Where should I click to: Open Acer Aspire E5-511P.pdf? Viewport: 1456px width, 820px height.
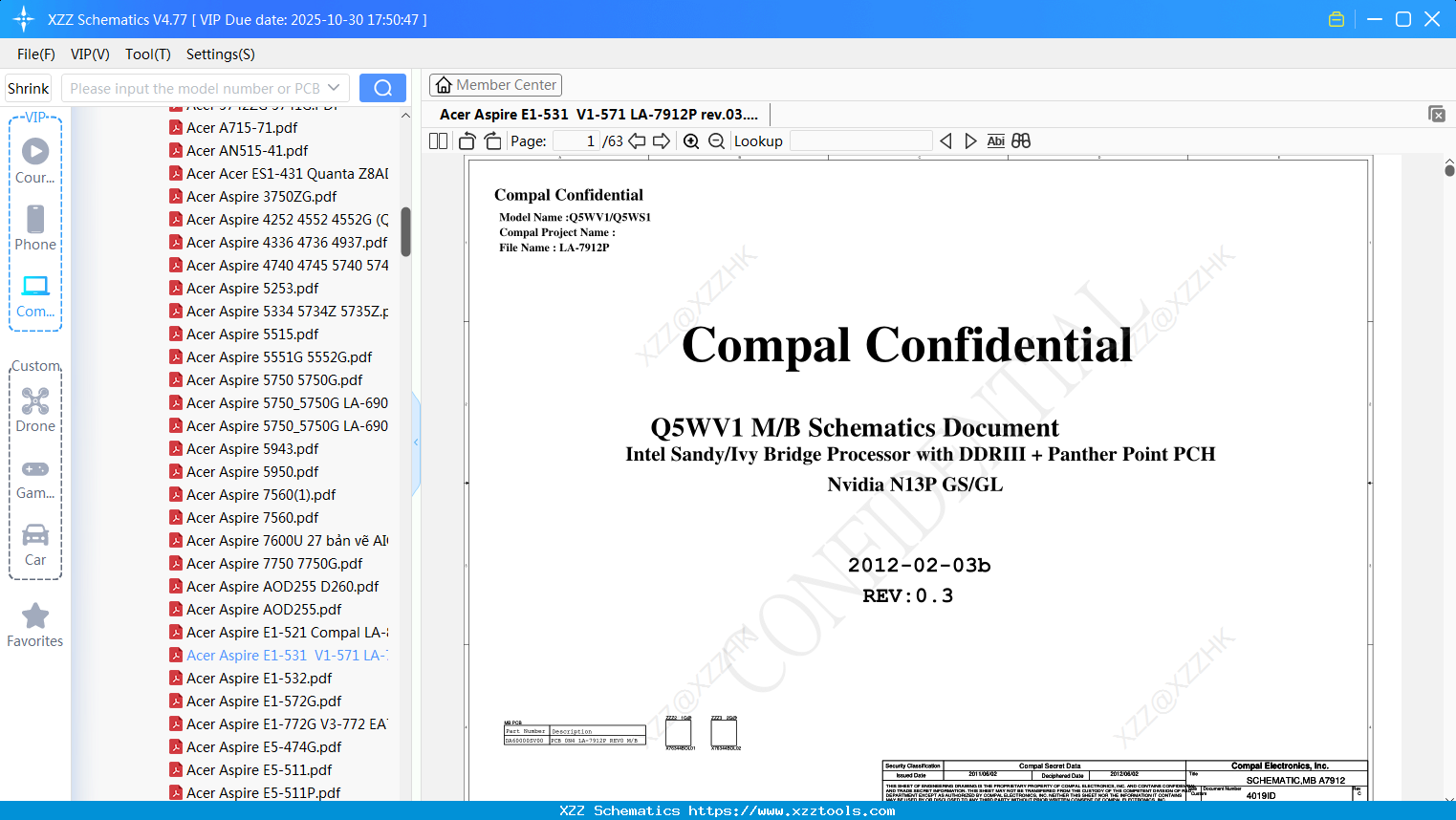[x=263, y=792]
